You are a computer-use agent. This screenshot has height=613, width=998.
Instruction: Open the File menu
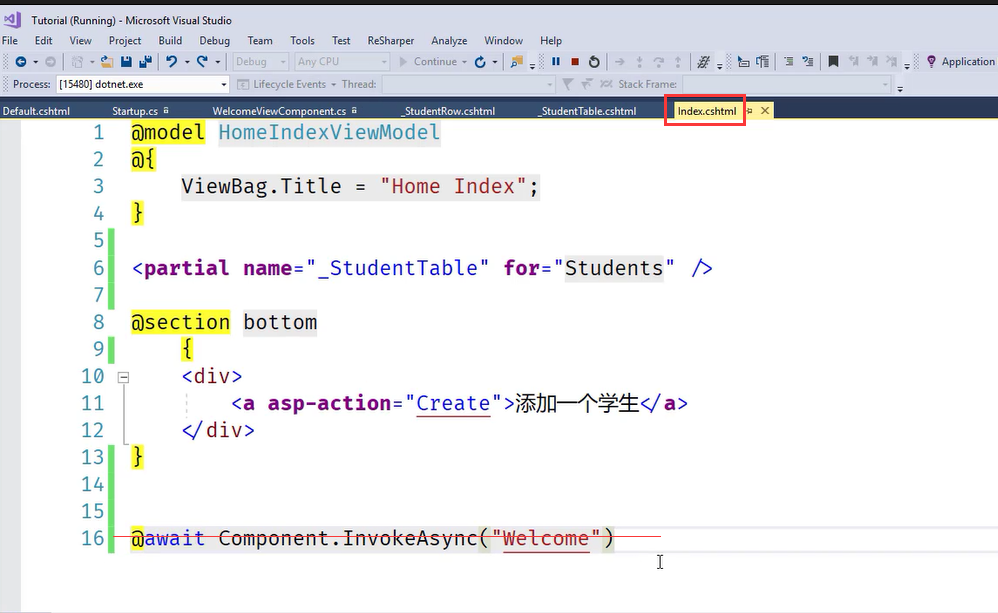(x=10, y=41)
